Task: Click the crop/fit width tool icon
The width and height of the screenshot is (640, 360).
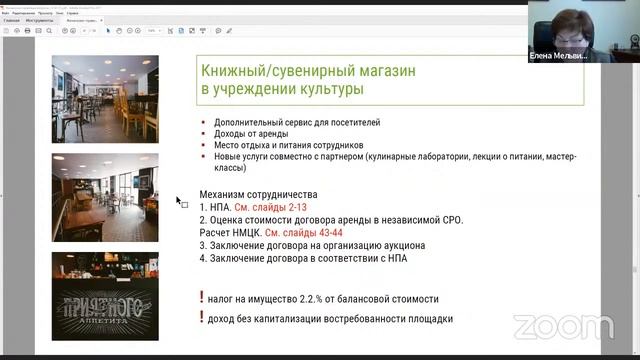Action: click(171, 31)
